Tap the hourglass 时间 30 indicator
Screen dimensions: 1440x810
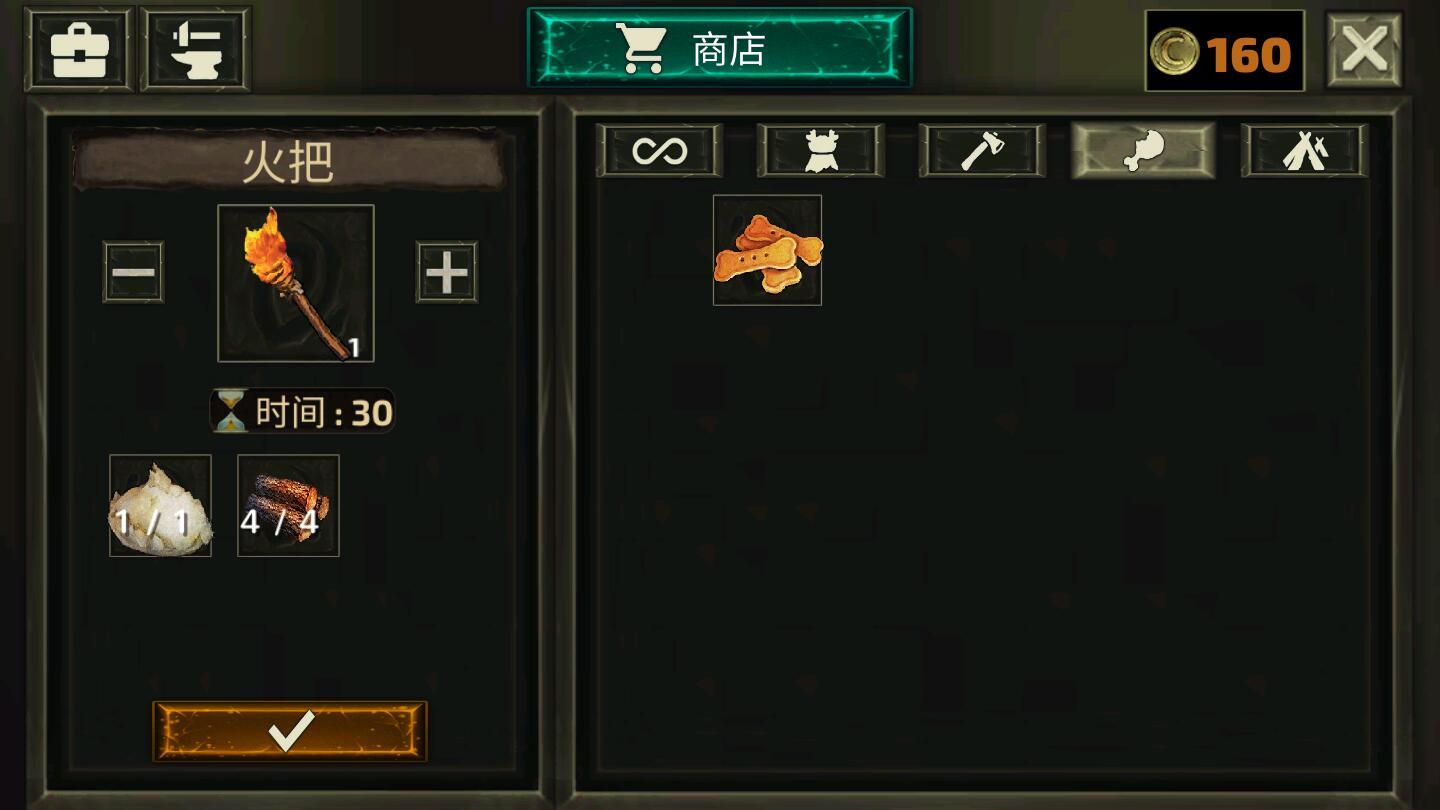click(x=302, y=411)
